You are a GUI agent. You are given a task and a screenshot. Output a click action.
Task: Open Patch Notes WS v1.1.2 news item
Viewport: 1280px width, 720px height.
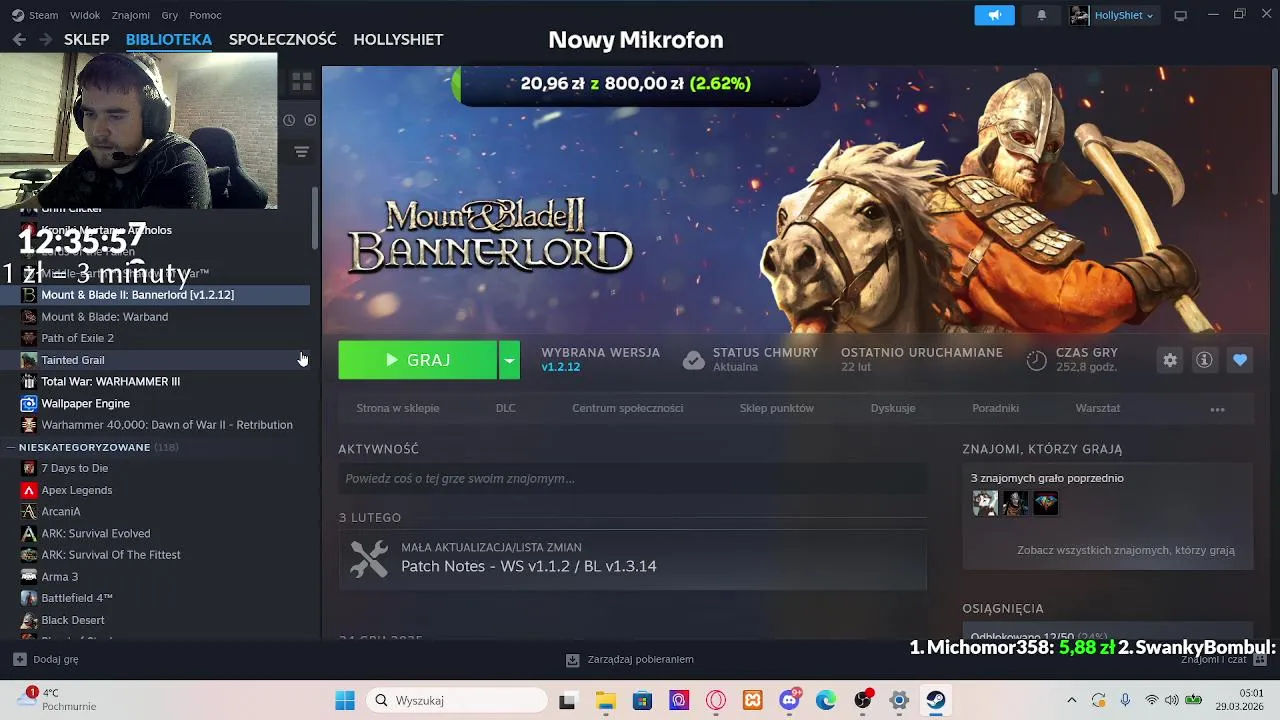click(x=633, y=559)
